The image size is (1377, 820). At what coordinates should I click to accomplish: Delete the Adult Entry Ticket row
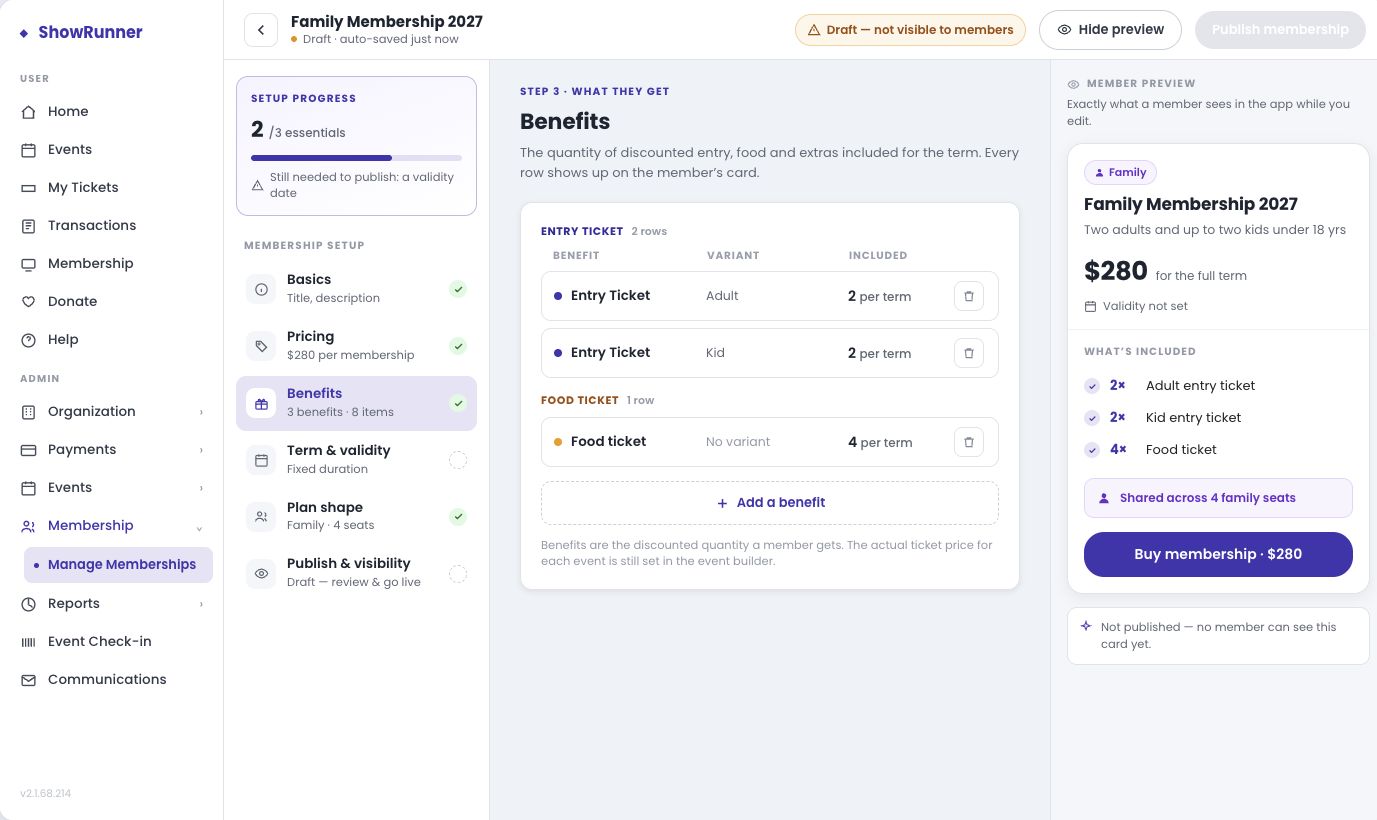(x=969, y=296)
